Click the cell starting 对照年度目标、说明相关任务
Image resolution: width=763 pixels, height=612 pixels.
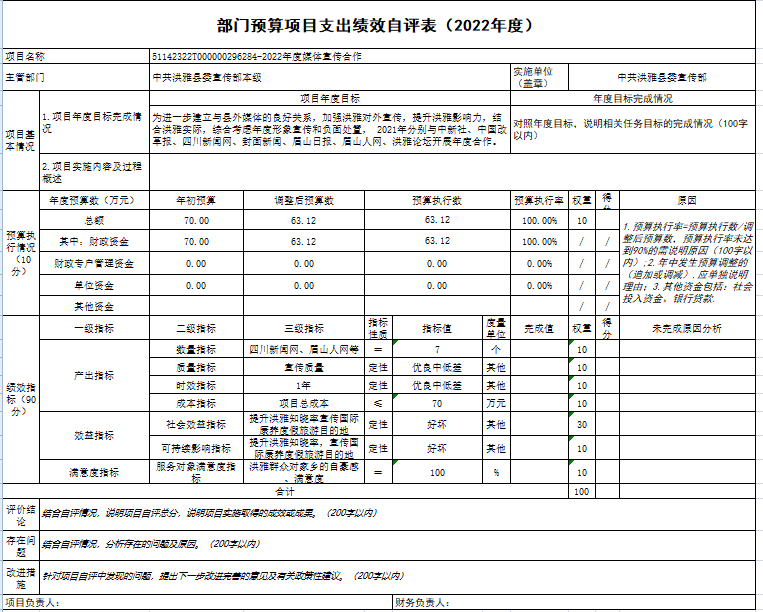(633, 130)
